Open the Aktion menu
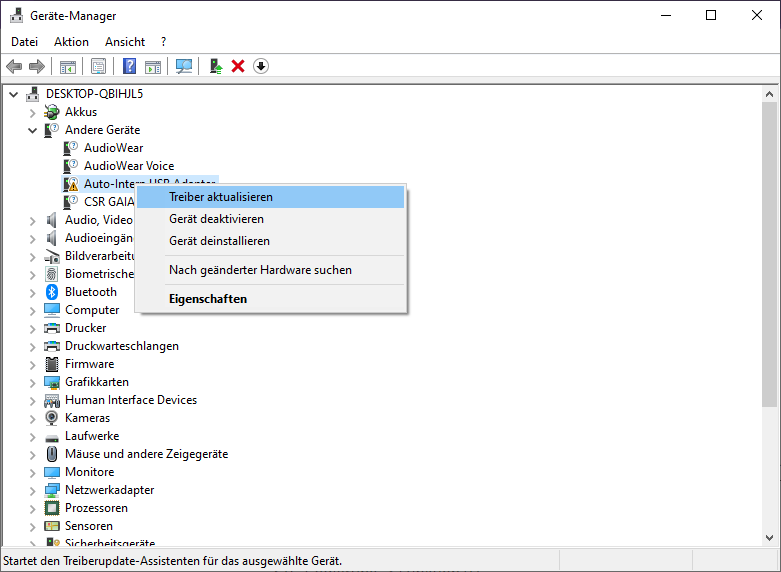 point(71,42)
